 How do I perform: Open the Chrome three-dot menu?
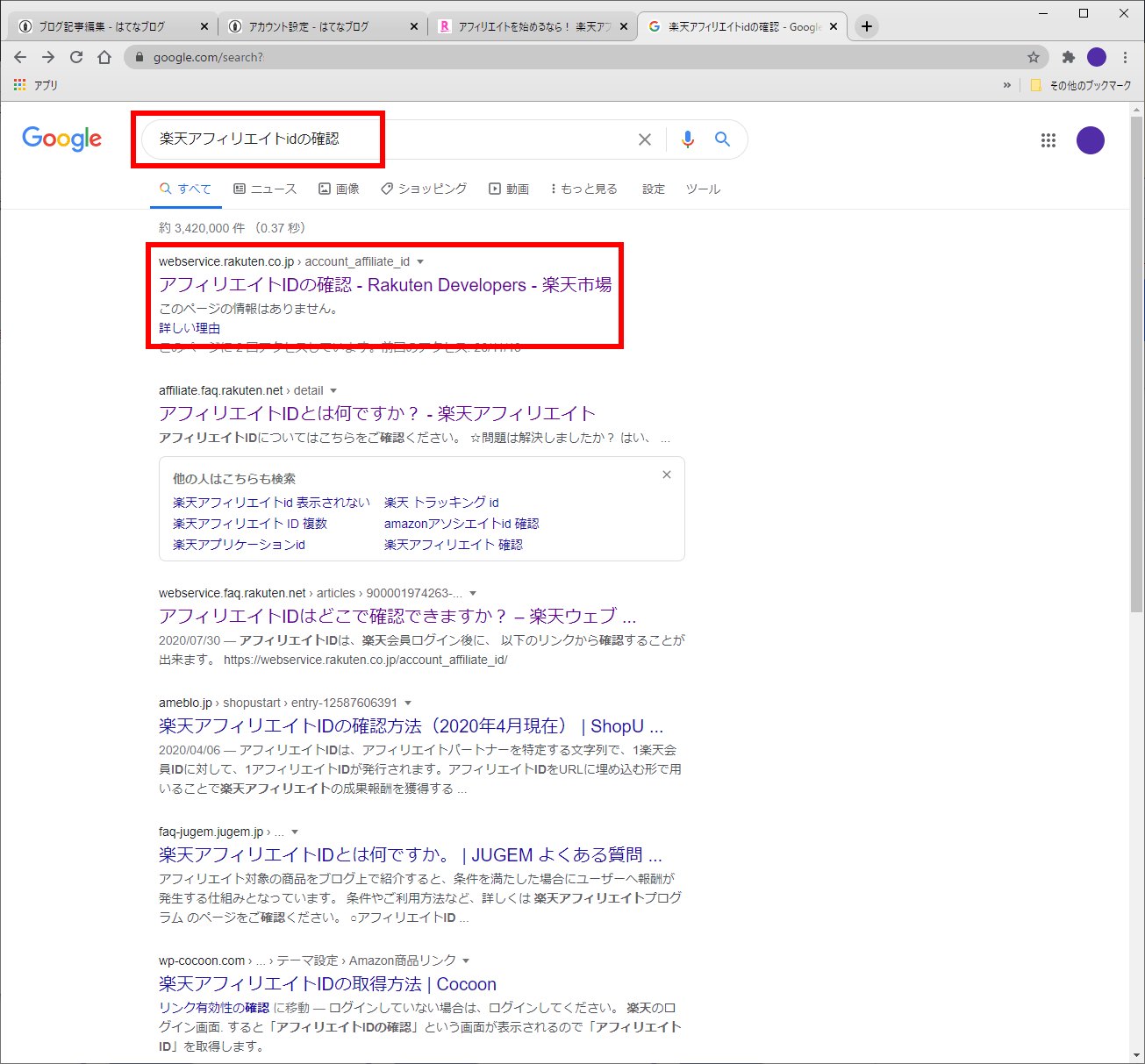(1125, 57)
